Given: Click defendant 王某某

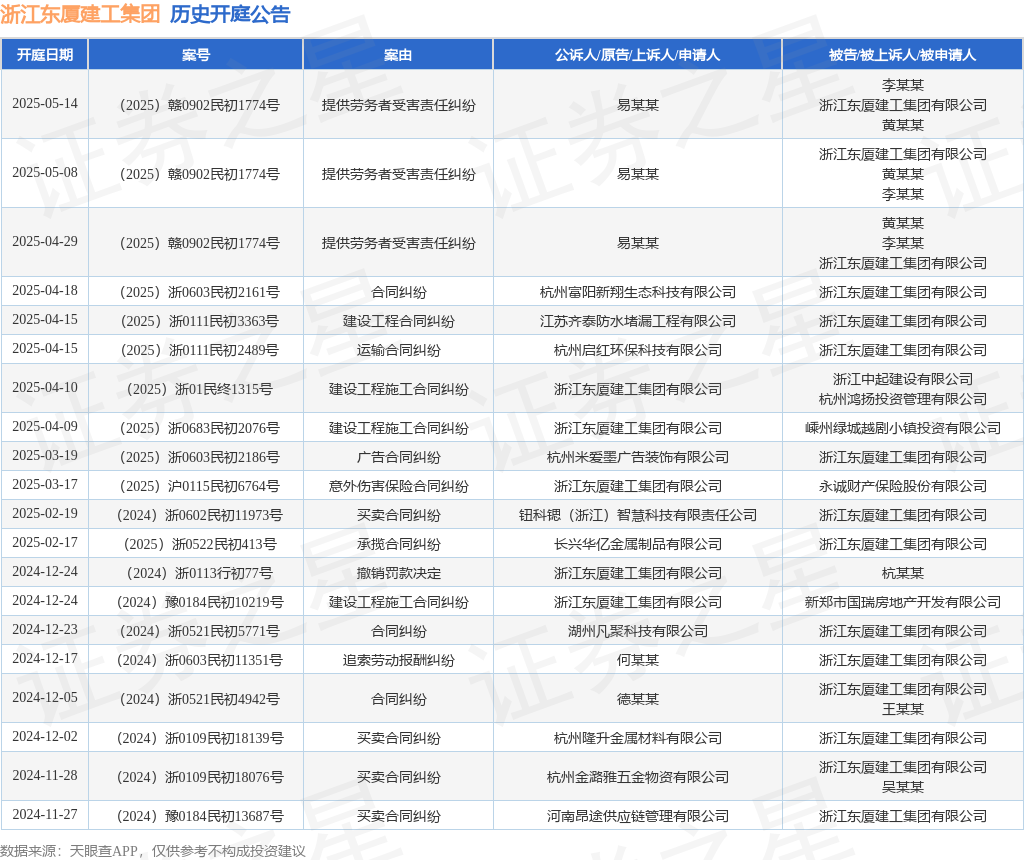Looking at the screenshot, I should coord(903,709).
